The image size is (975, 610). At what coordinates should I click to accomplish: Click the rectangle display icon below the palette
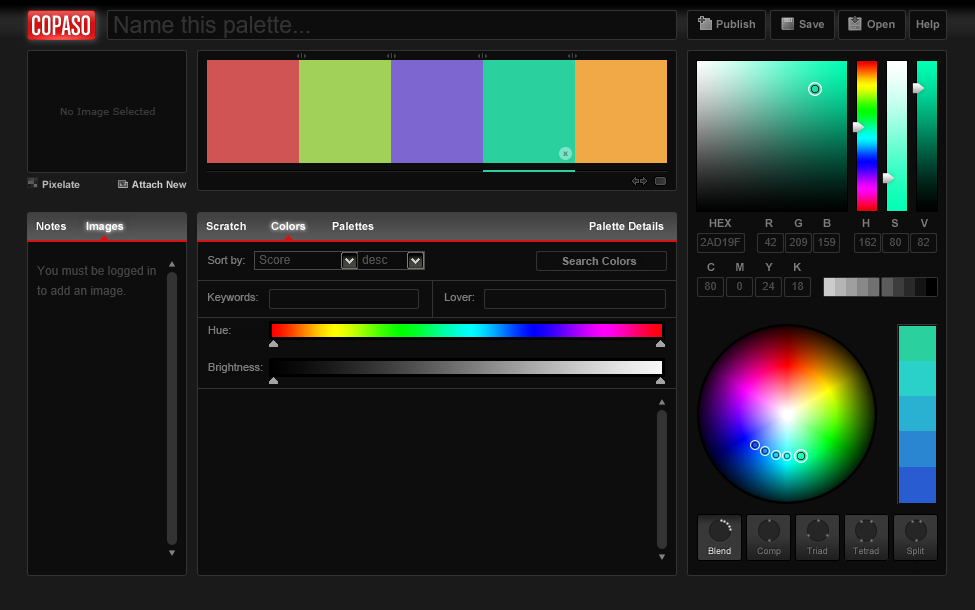pyautogui.click(x=659, y=181)
